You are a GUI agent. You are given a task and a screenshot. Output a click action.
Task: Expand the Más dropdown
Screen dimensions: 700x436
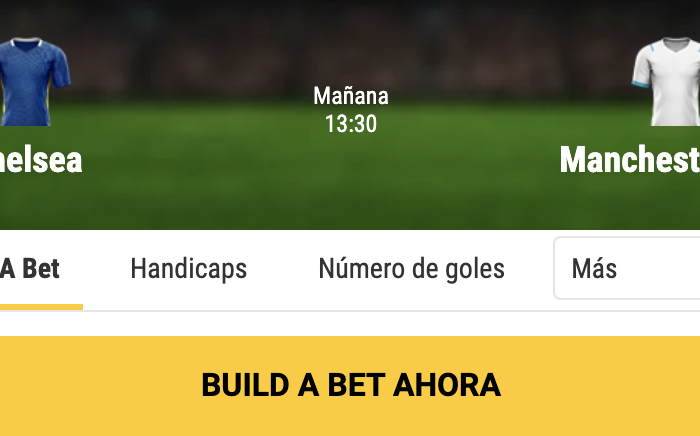click(627, 268)
